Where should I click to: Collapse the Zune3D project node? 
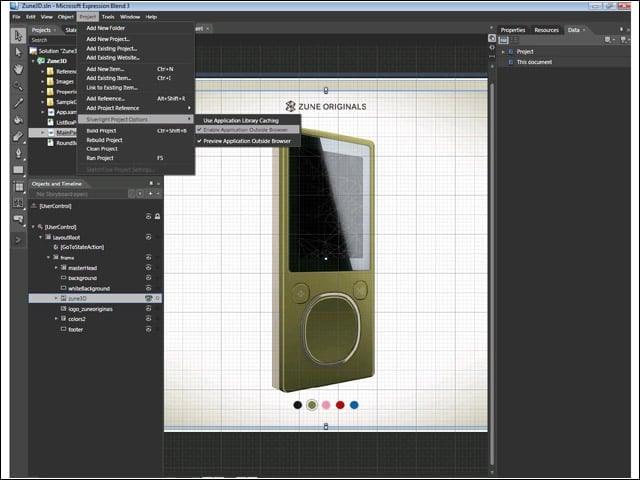pyautogui.click(x=33, y=61)
